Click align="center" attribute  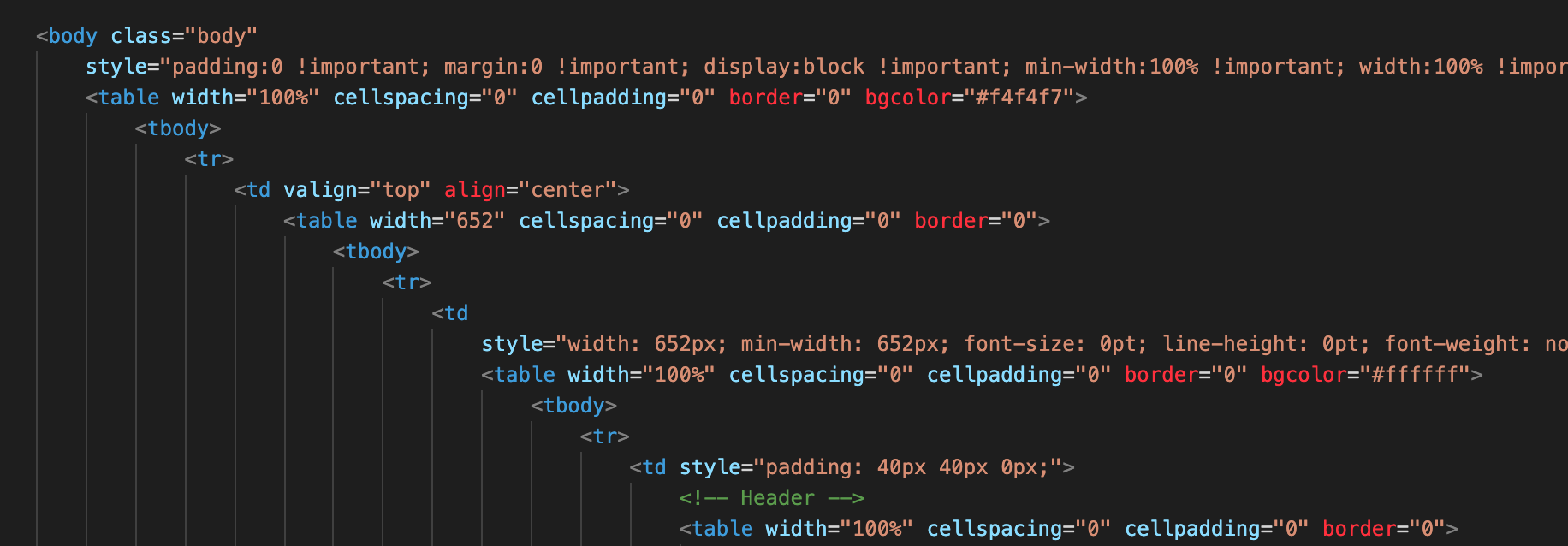pos(530,190)
